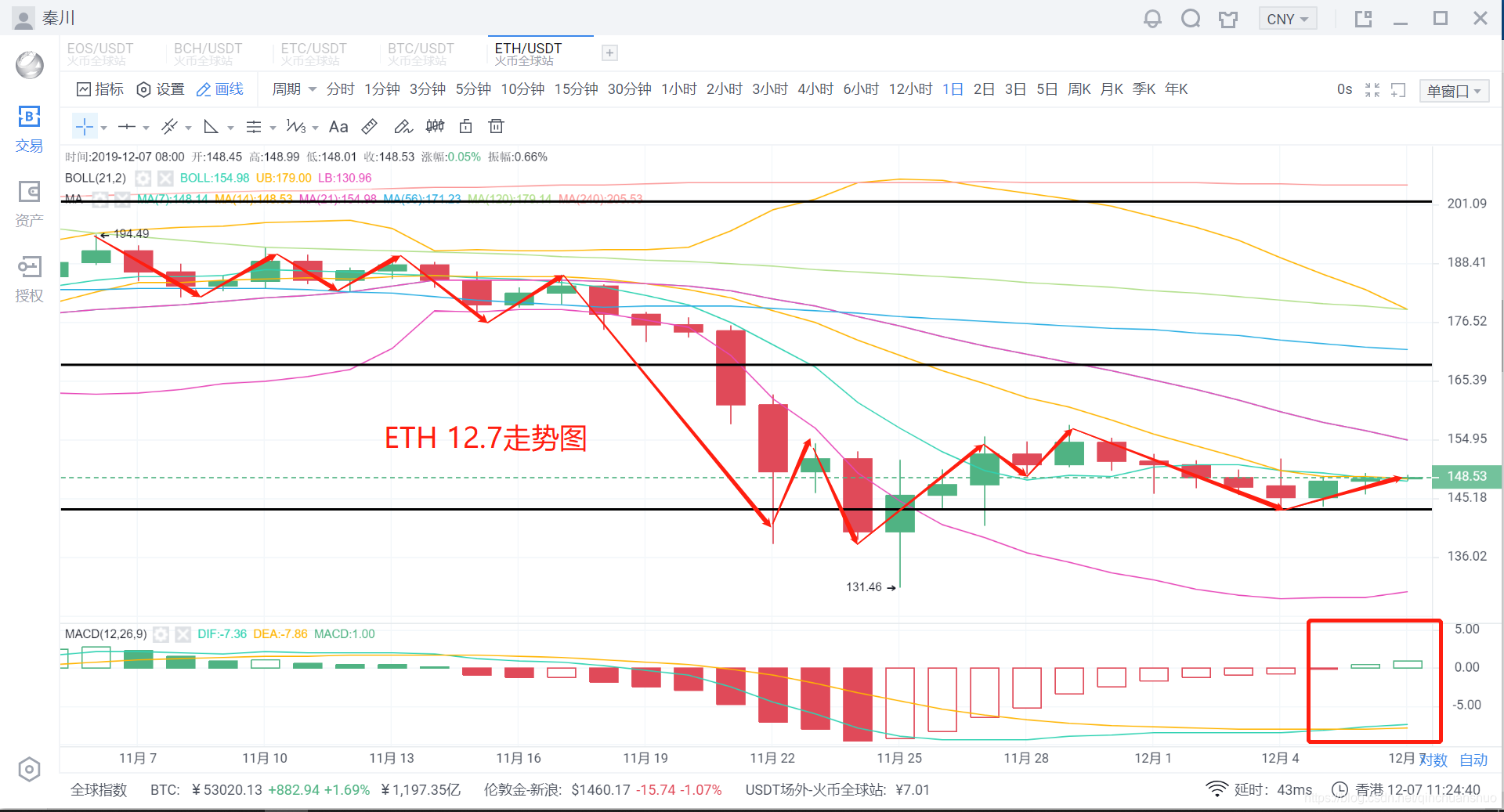This screenshot has width=1504, height=812.
Task: Switch to the BTC/USDT tab
Action: click(x=421, y=53)
